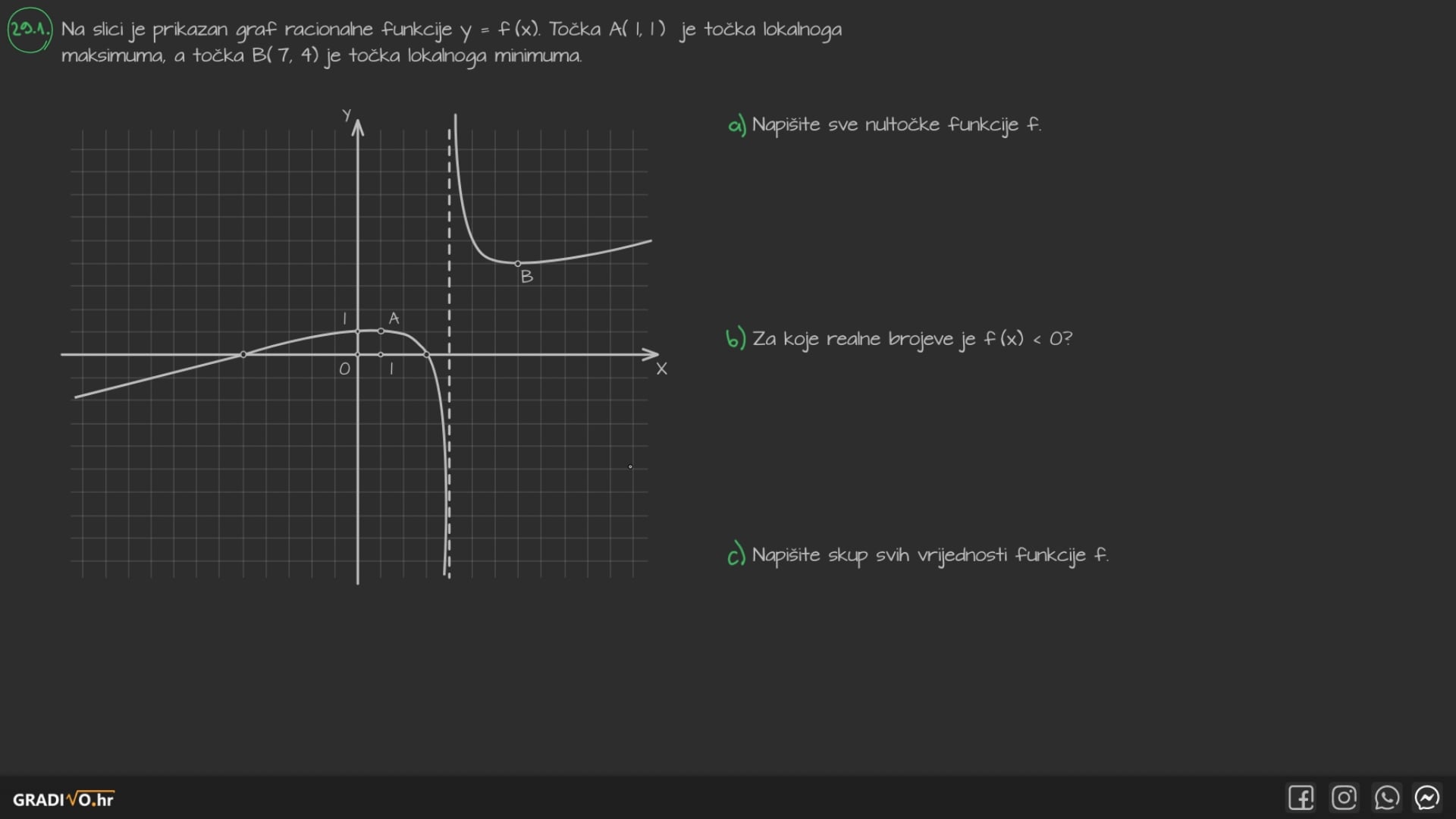
Task: Click the X axis label
Action: (661, 369)
